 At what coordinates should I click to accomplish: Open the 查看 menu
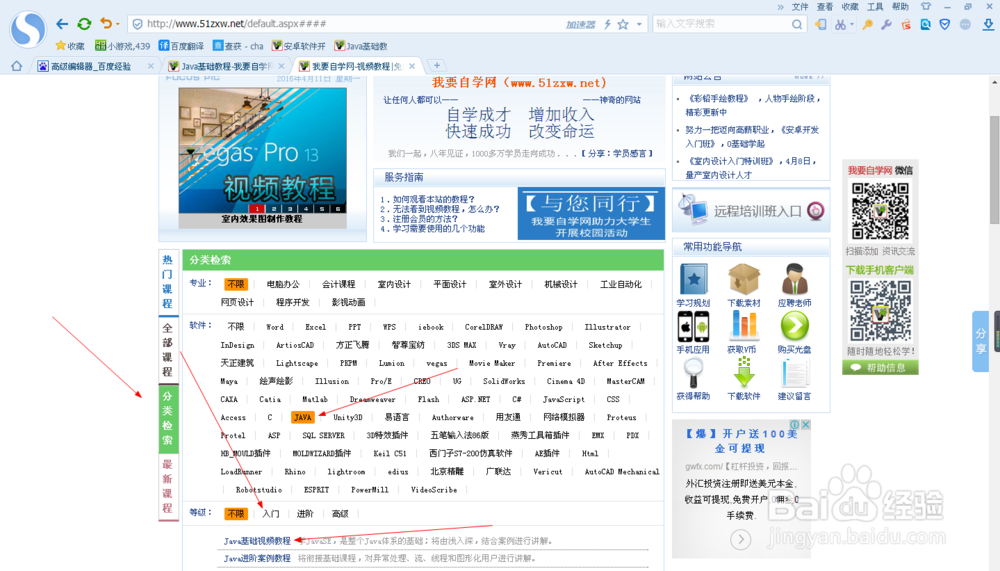(825, 7)
